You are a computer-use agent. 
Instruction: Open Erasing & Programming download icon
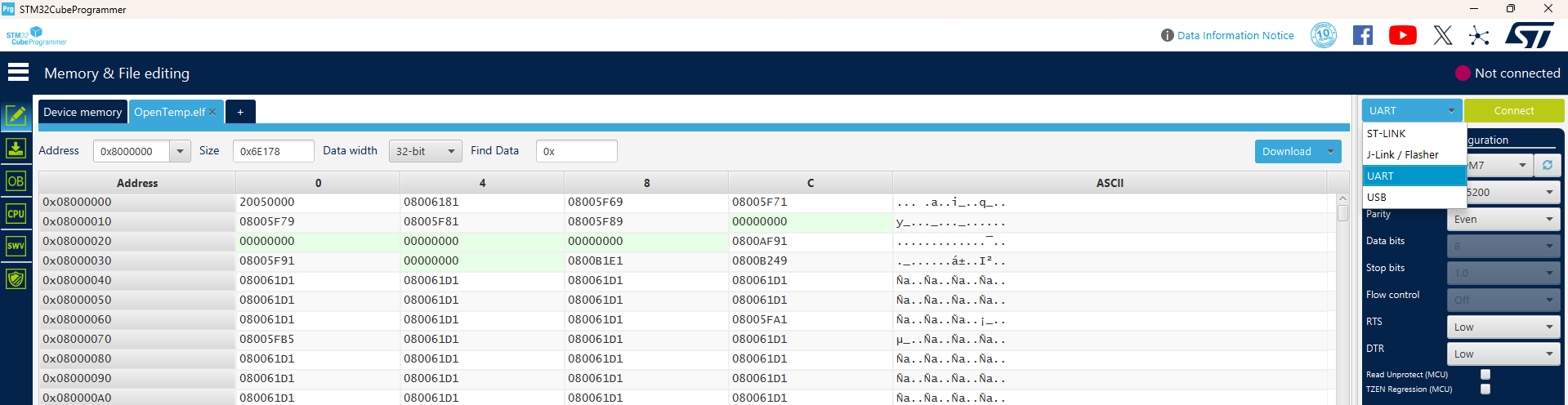coord(16,149)
